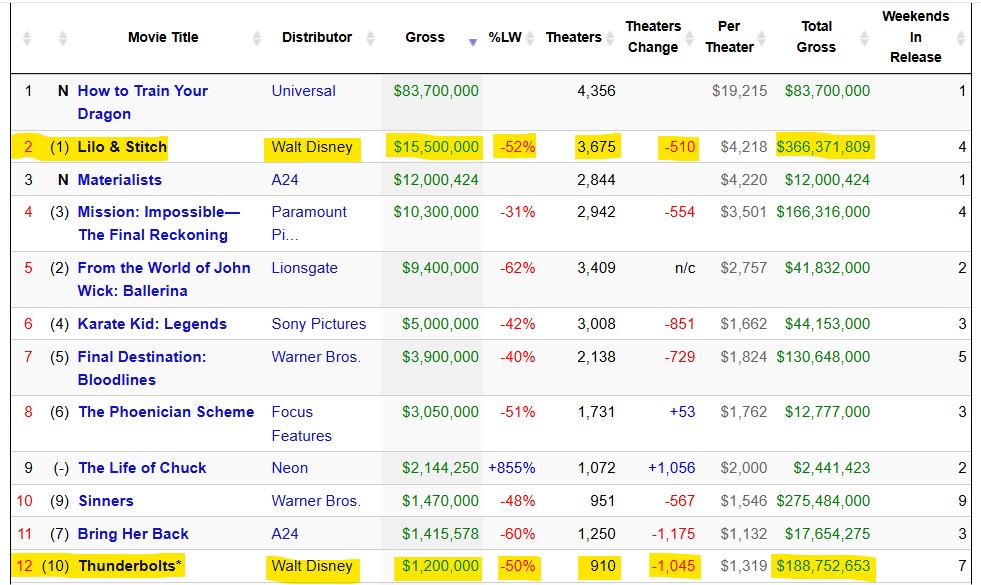This screenshot has width=981, height=585.
Task: Click Walt Disney in the Lilo & Stitch row
Action: (x=312, y=147)
